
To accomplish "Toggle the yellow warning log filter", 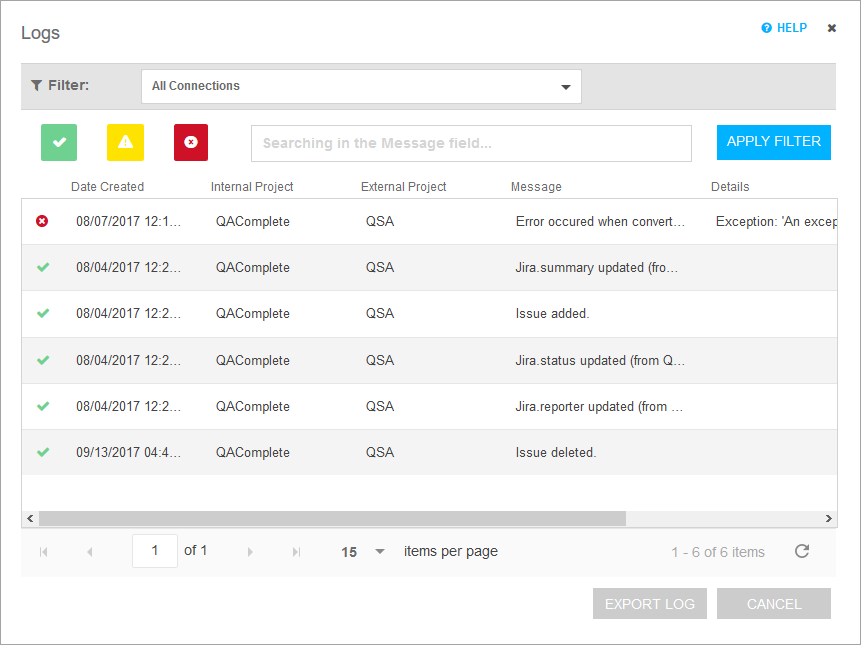I will click(x=124, y=142).
